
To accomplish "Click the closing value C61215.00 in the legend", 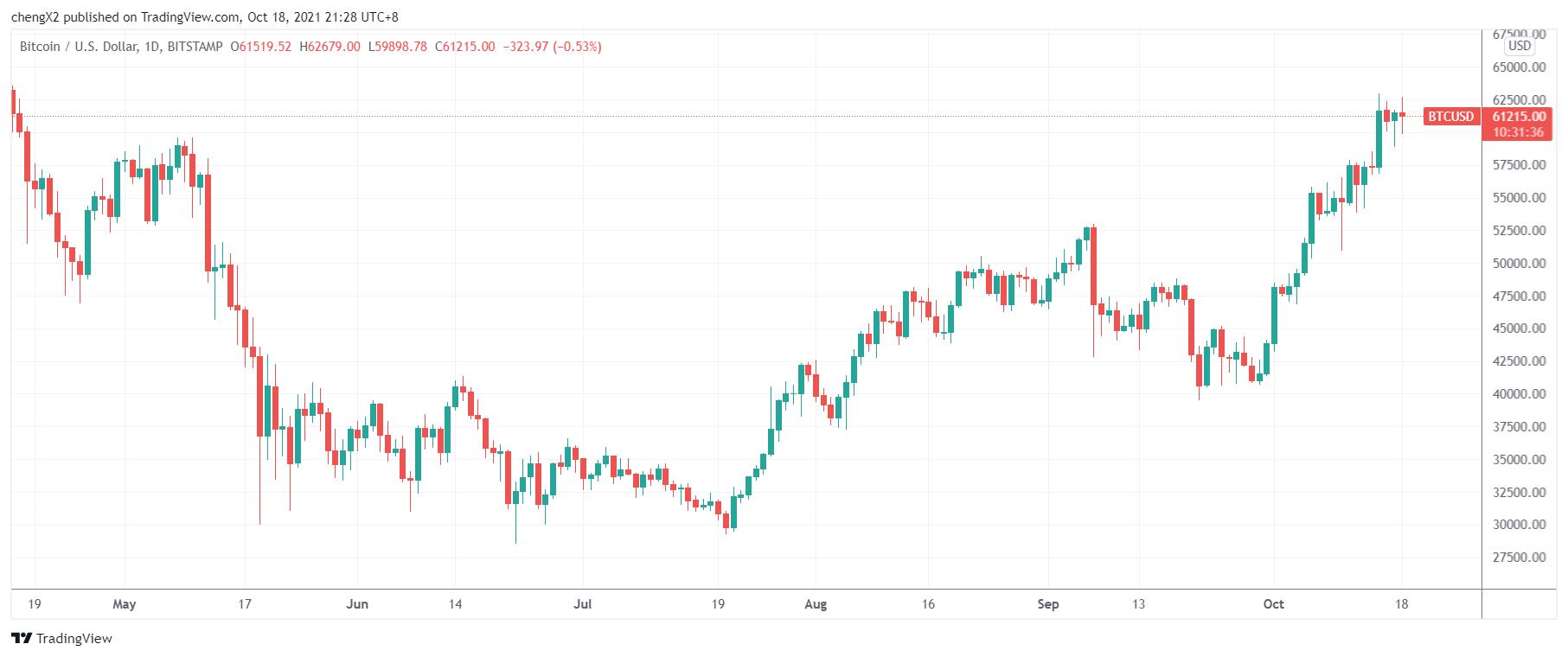I will coord(464,47).
